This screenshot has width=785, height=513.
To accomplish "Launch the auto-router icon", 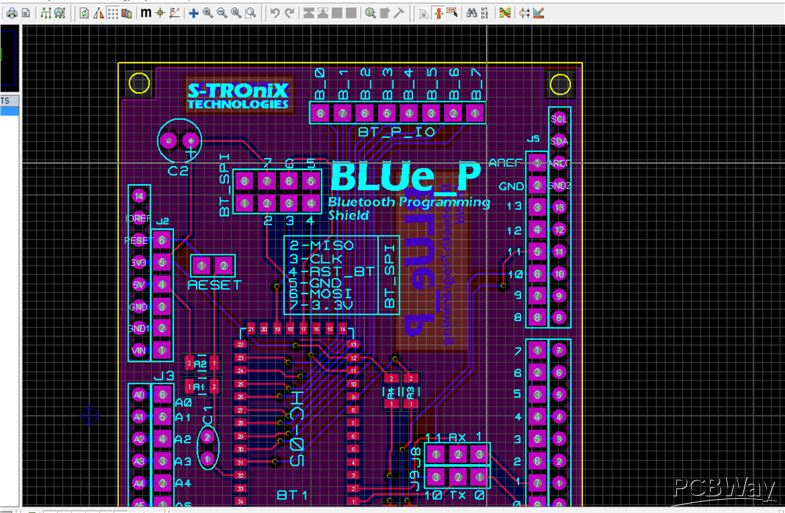I will tap(505, 13).
